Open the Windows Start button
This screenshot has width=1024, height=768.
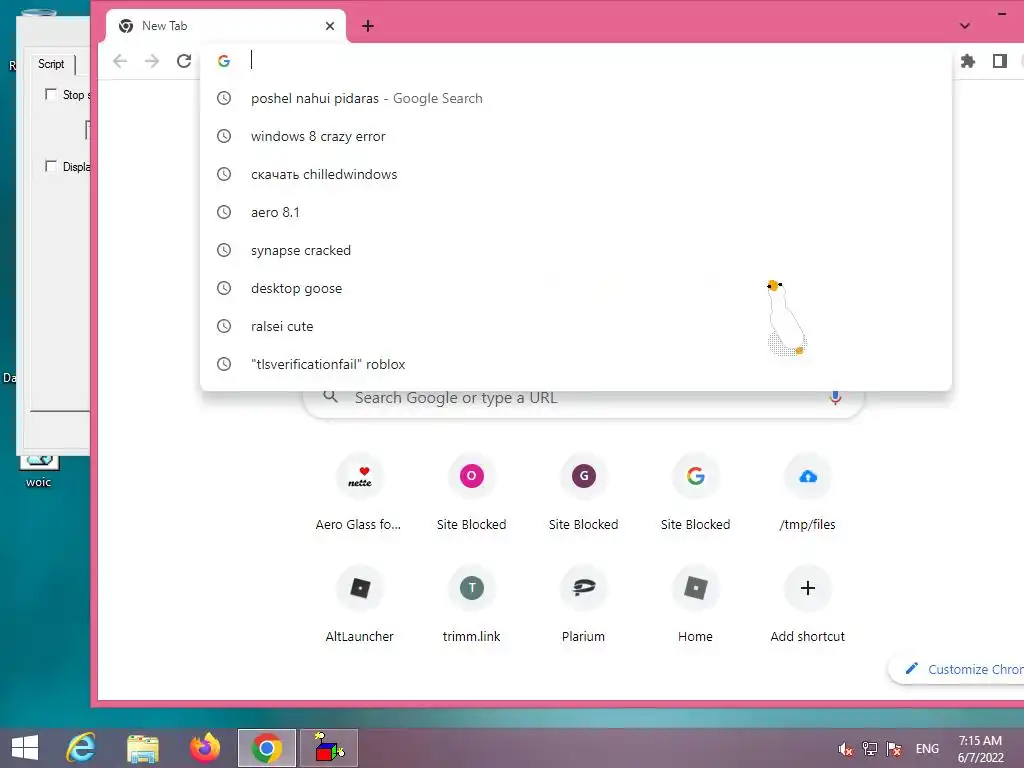(25, 748)
